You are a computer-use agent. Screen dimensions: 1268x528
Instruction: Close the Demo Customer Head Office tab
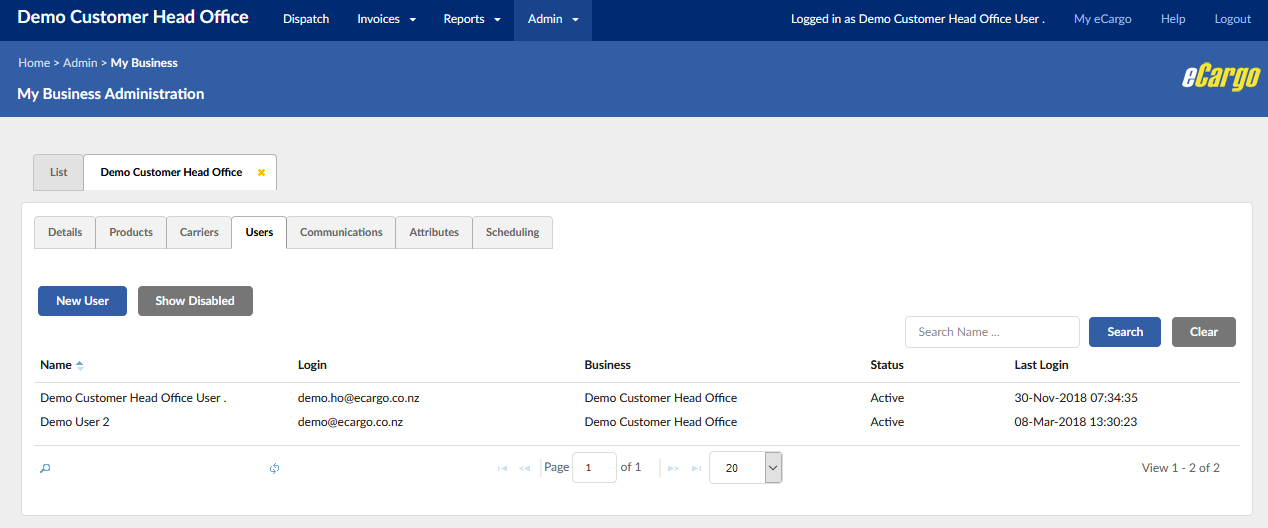point(261,172)
